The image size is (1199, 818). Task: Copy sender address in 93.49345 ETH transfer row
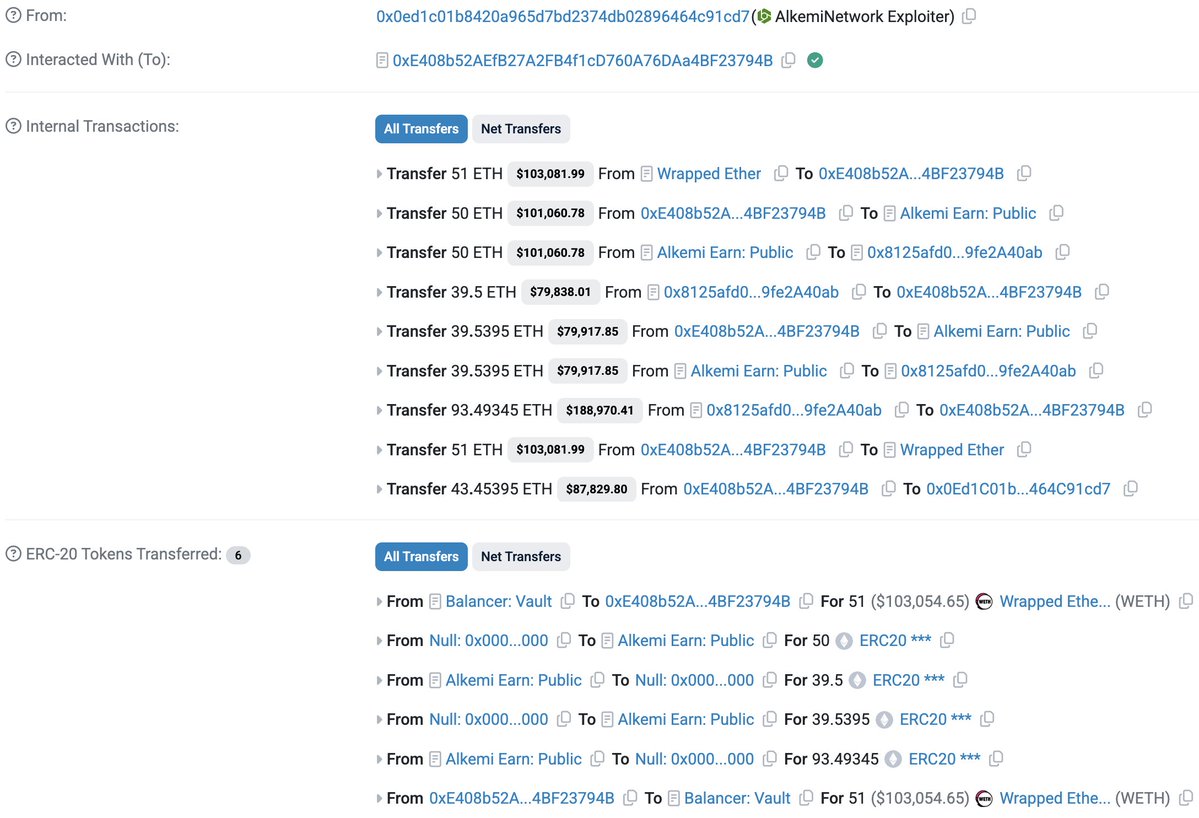pos(902,411)
